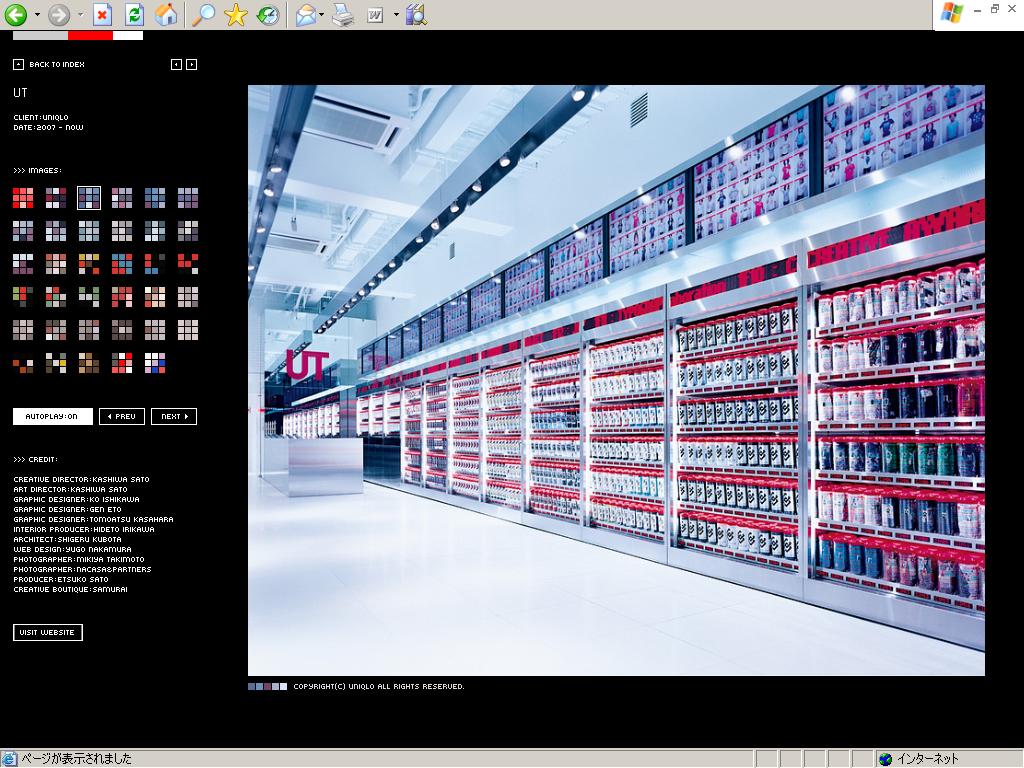Screen dimensions: 1024x768
Task: Select the fourth thumbnail in the top images row
Action: (x=122, y=198)
